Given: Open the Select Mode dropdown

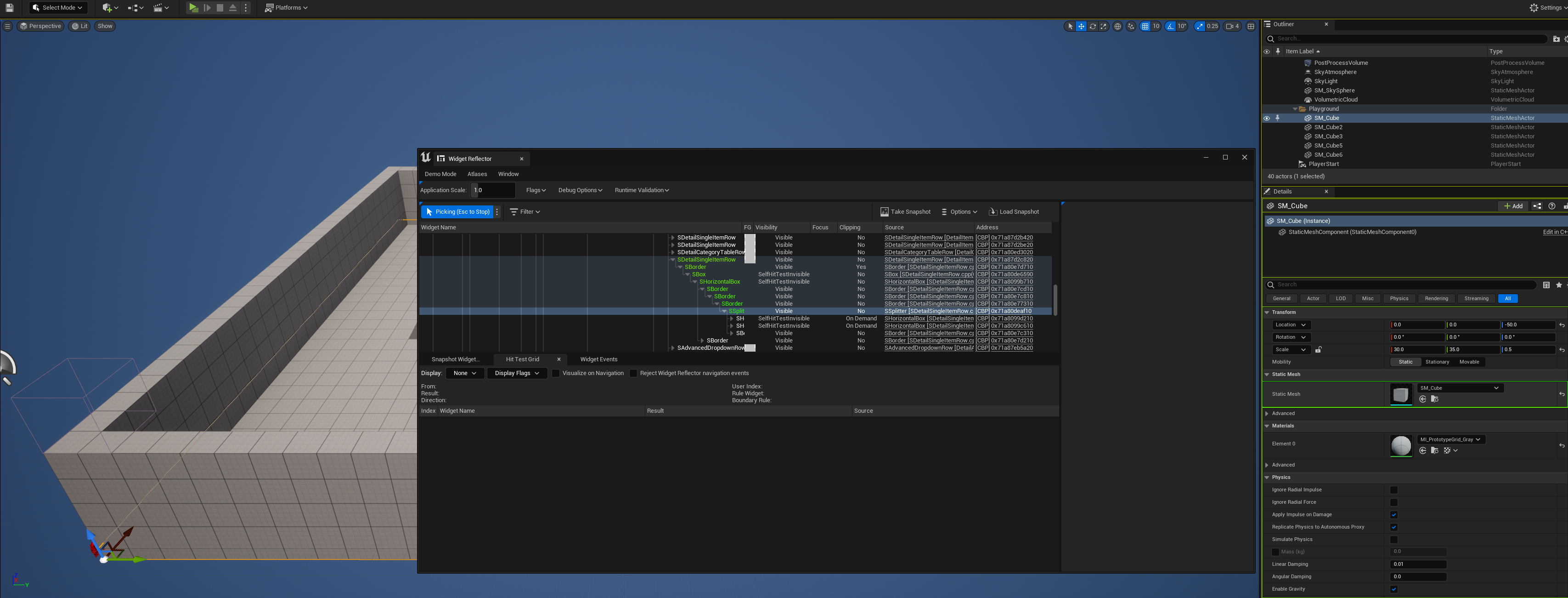Looking at the screenshot, I should [x=58, y=8].
